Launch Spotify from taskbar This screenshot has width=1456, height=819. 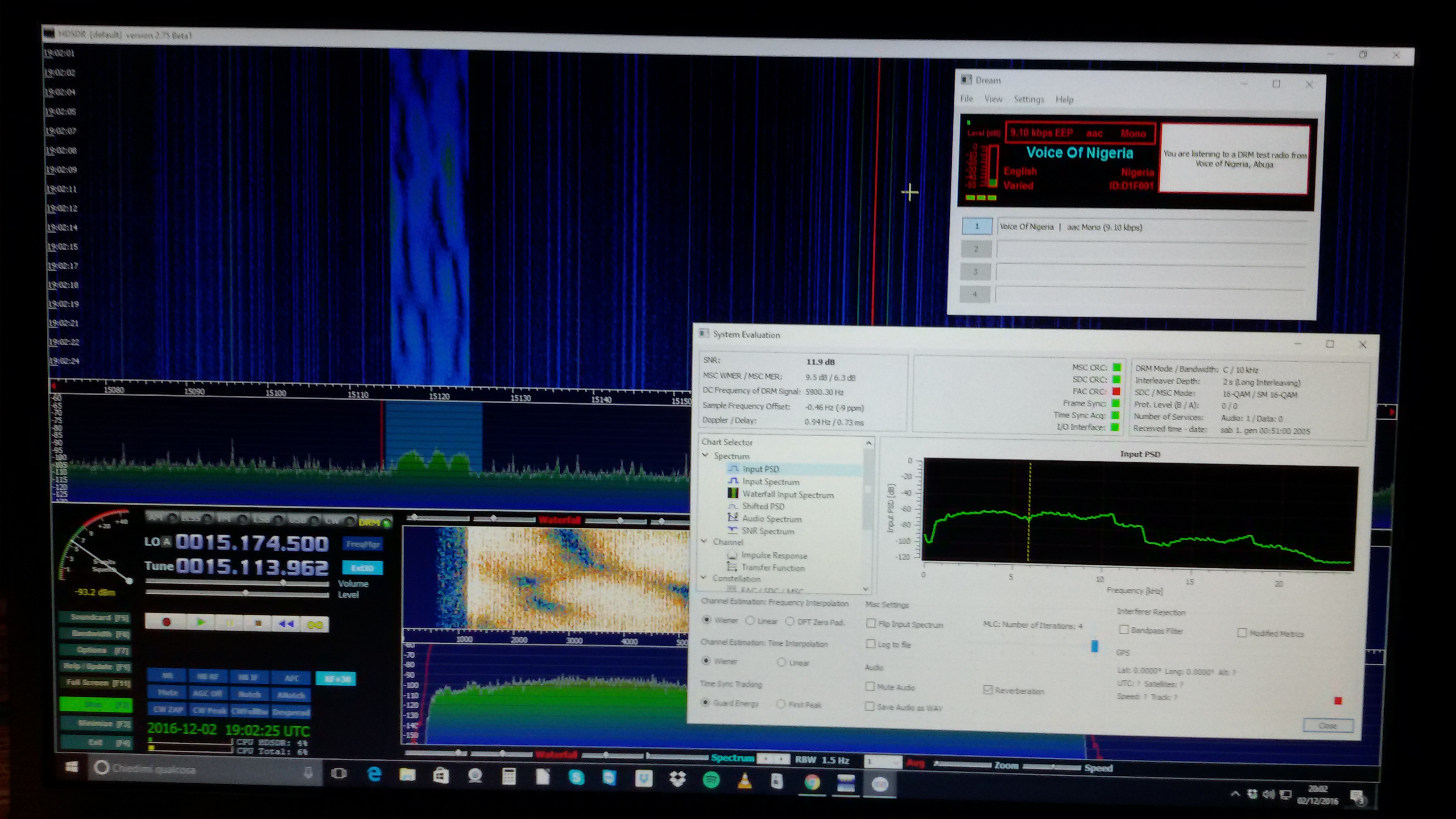point(711,780)
